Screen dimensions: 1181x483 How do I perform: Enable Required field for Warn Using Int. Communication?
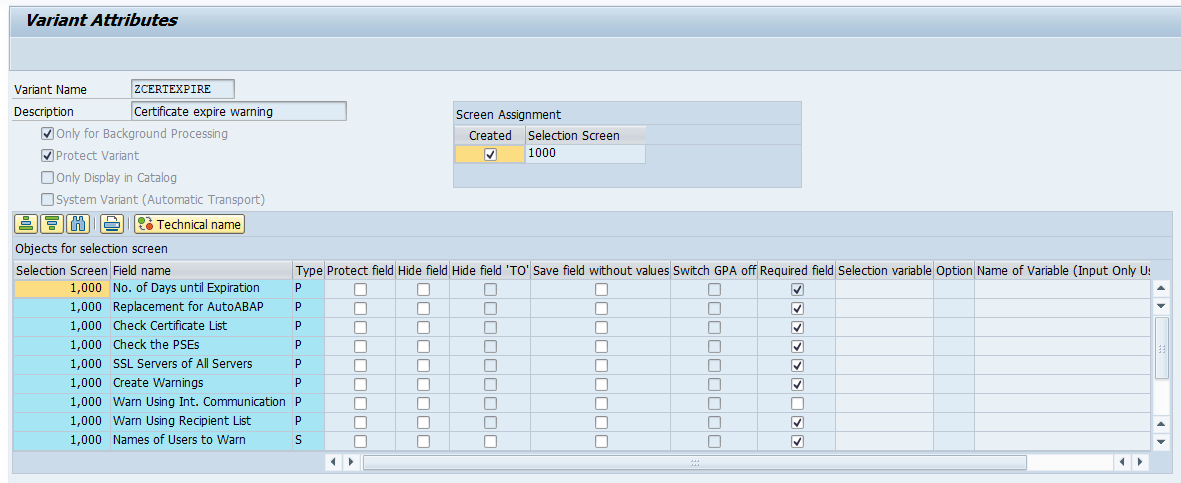click(797, 403)
